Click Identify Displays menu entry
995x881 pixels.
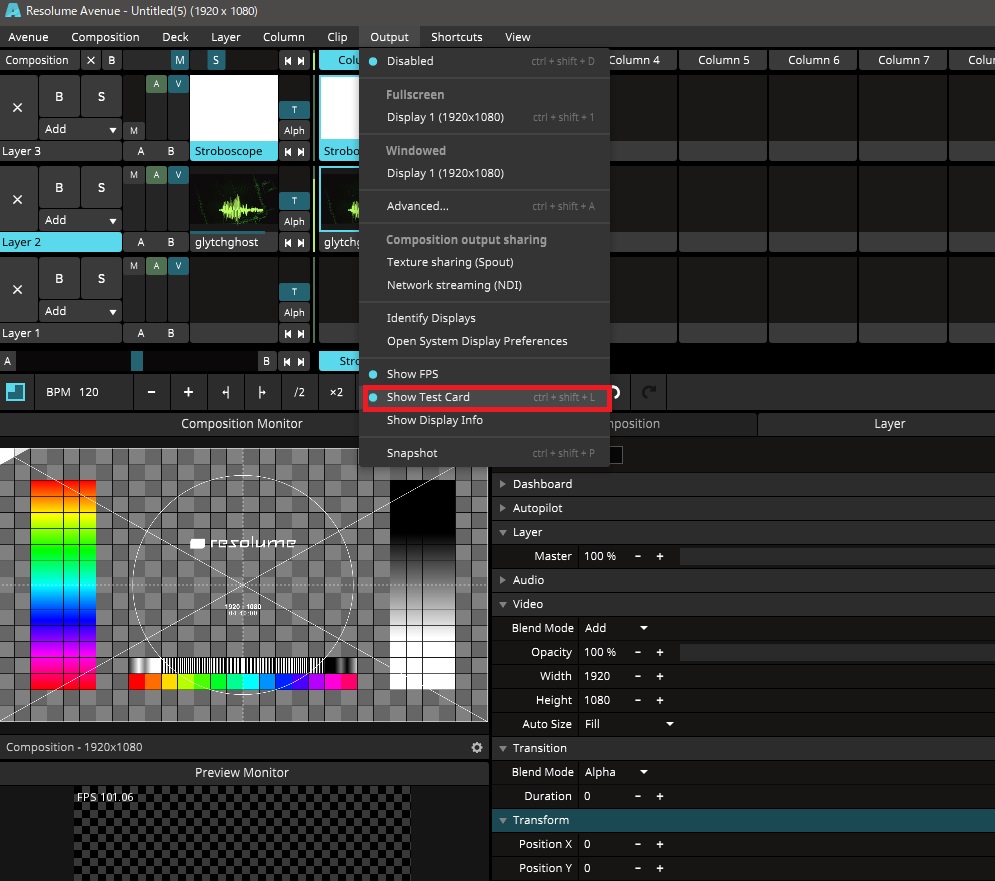pos(485,319)
